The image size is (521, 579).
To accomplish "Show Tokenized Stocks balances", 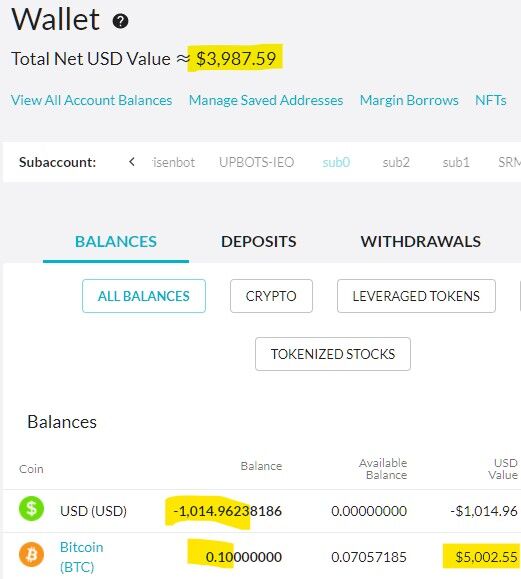I will [333, 354].
